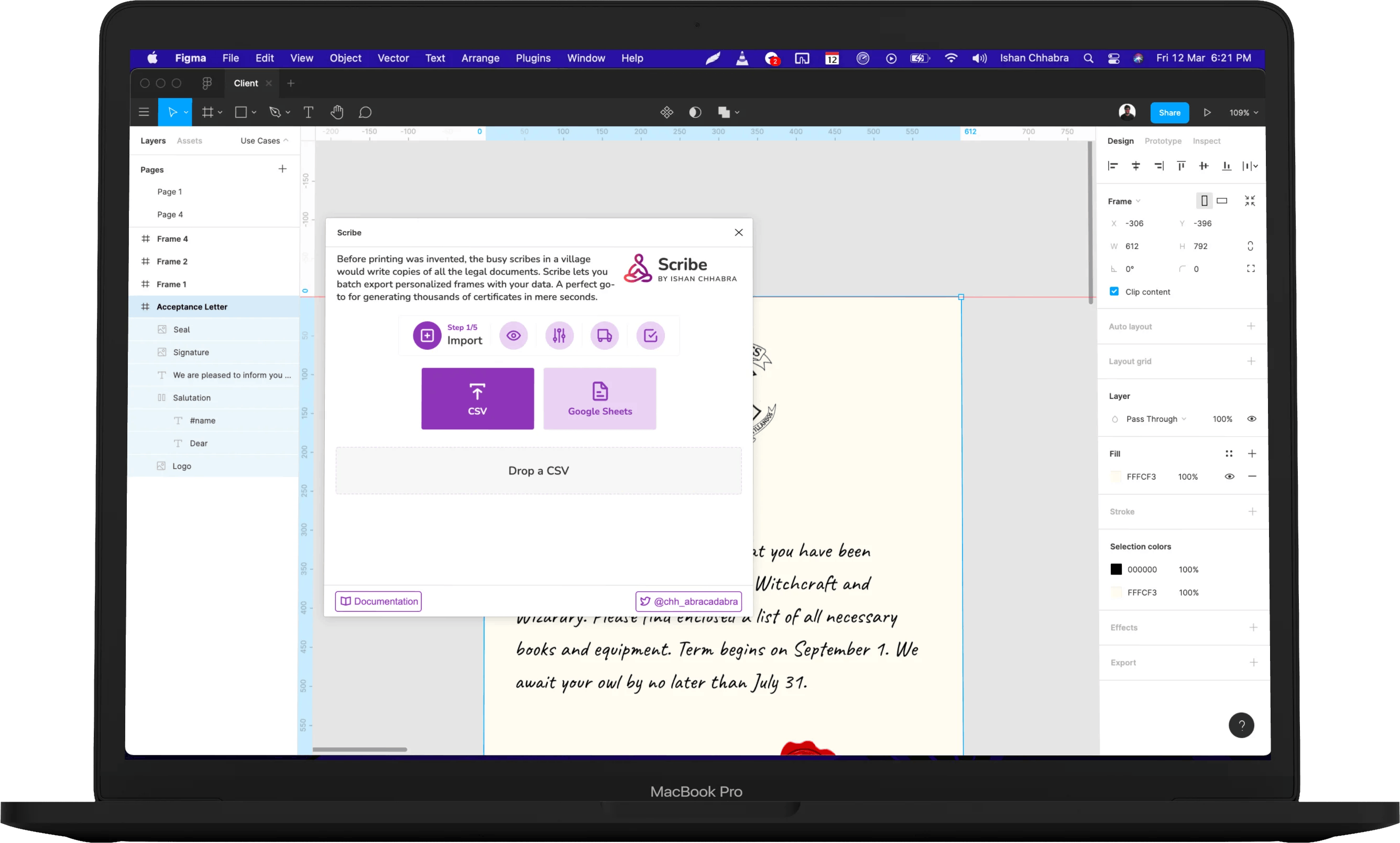Close the Scribe plugin window

[x=739, y=232]
